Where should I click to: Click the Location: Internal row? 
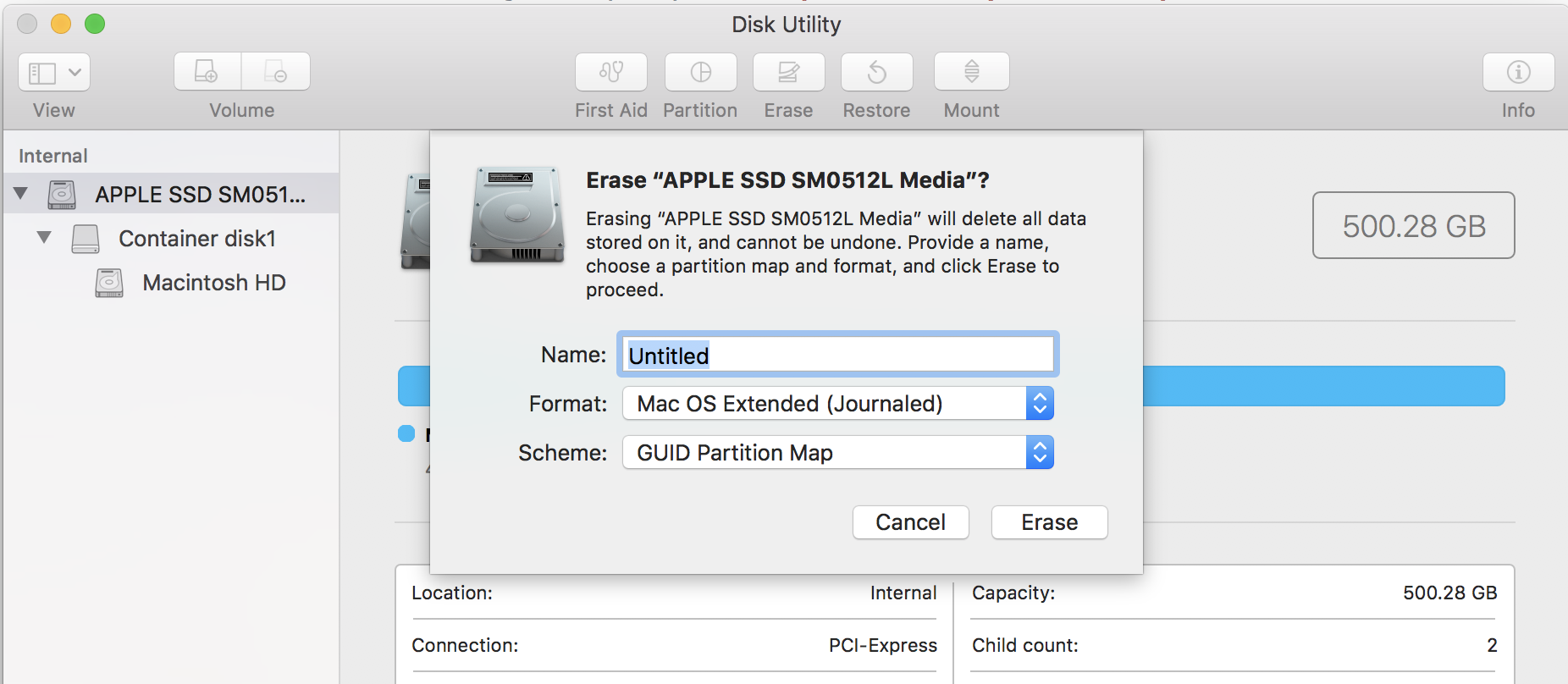click(674, 593)
